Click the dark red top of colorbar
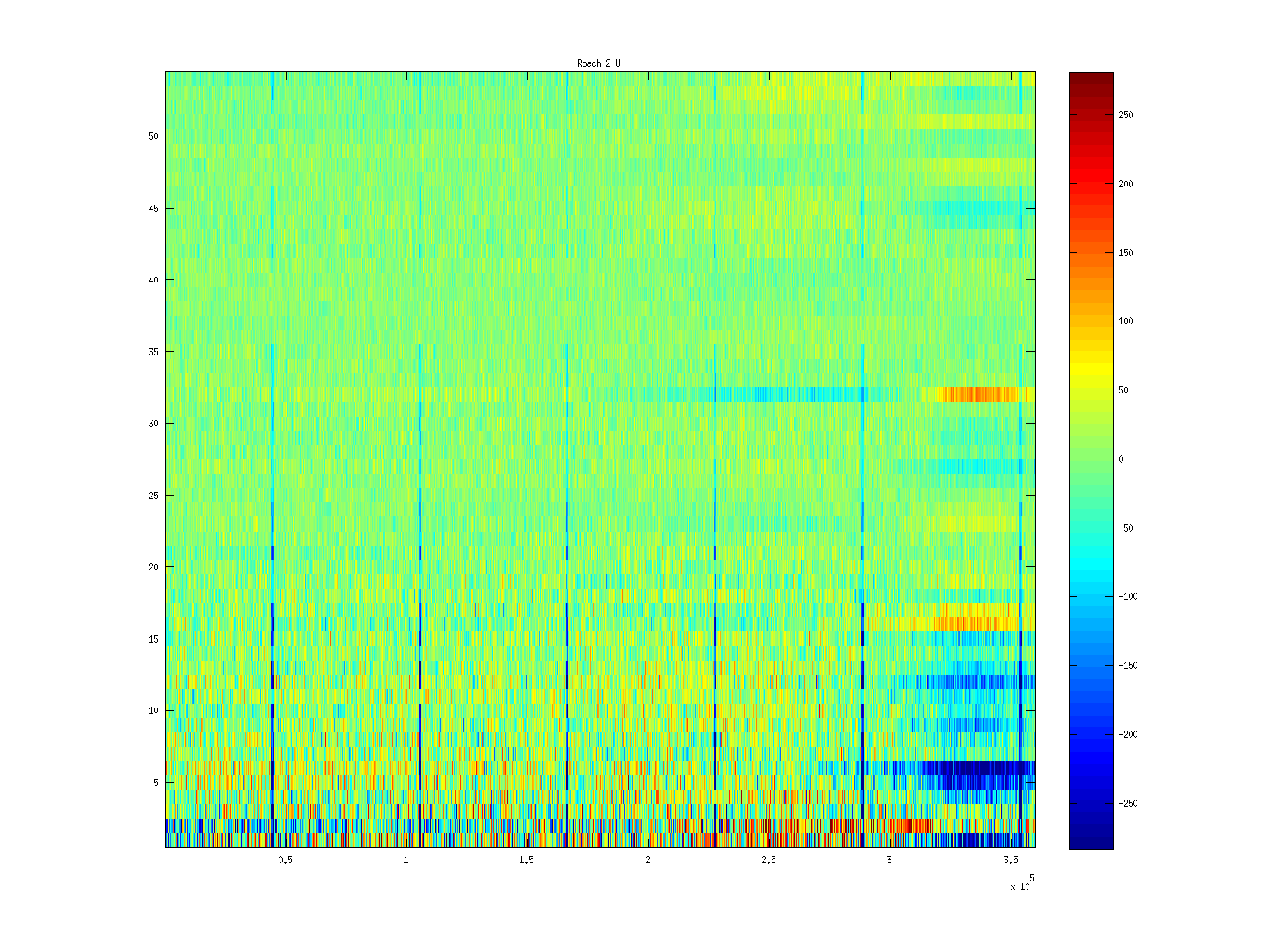 (x=1091, y=78)
